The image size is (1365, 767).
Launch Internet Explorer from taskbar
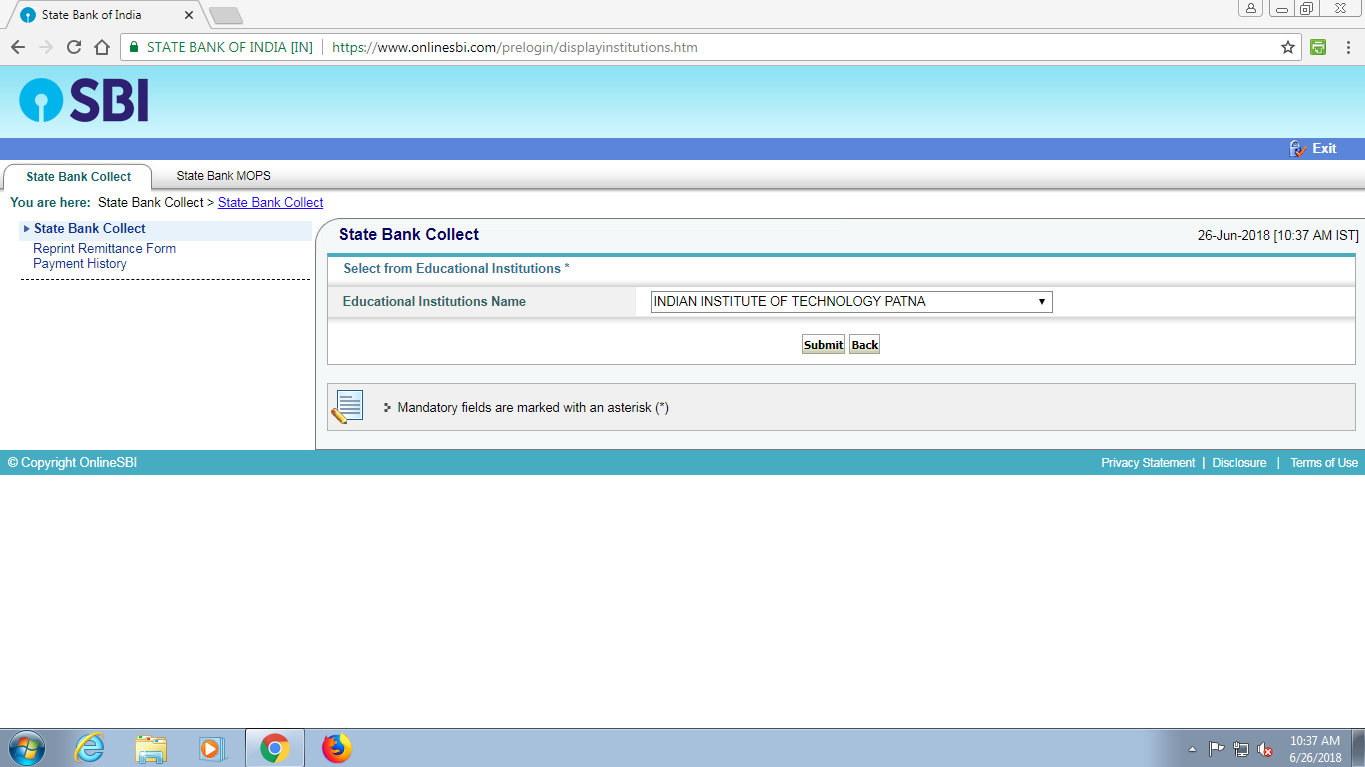(x=90, y=748)
